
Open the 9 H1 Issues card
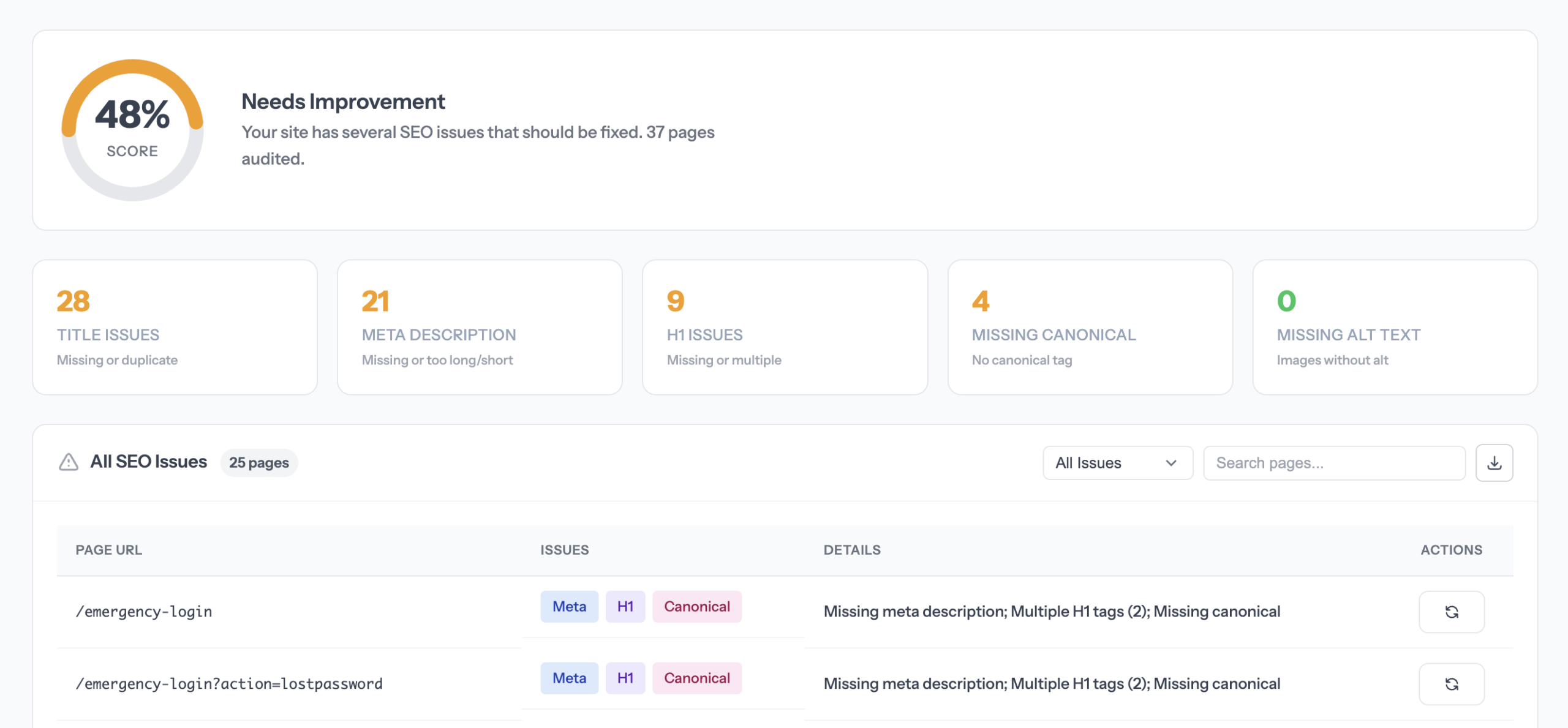(x=784, y=328)
